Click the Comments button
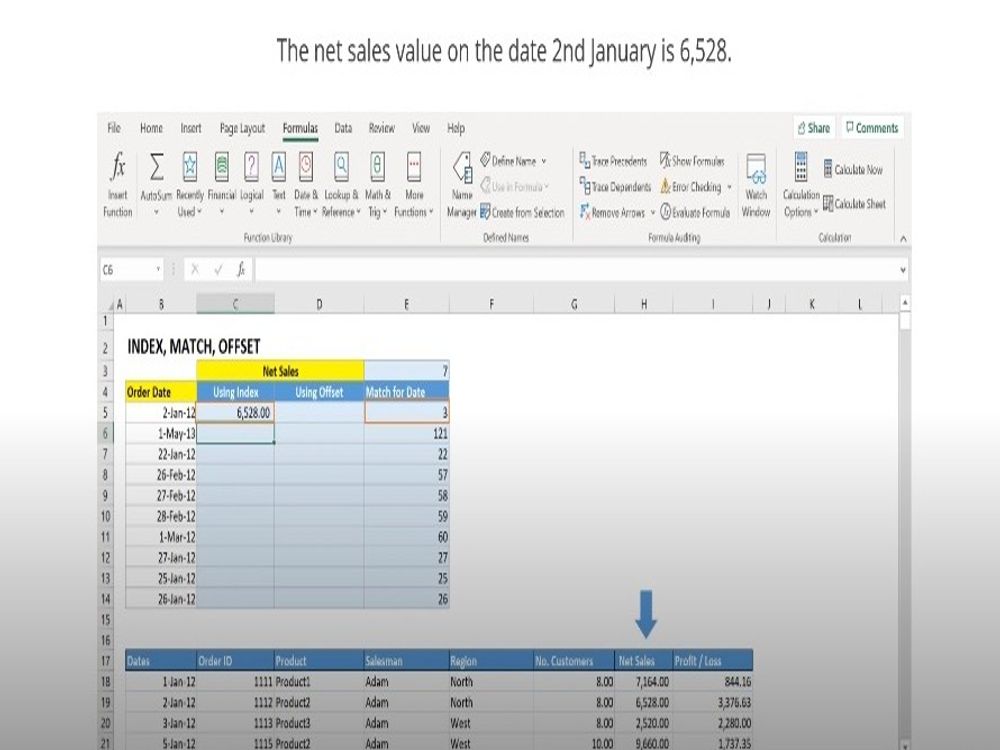This screenshot has width=1000, height=750. pyautogui.click(x=872, y=128)
